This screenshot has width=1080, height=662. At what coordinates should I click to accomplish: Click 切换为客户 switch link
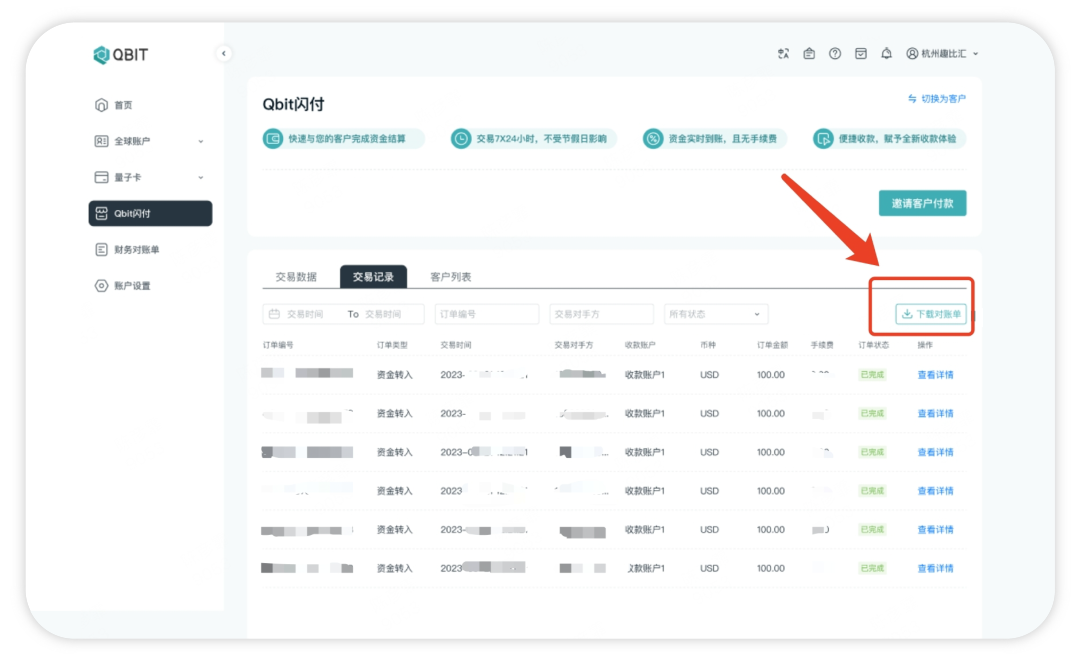point(937,99)
